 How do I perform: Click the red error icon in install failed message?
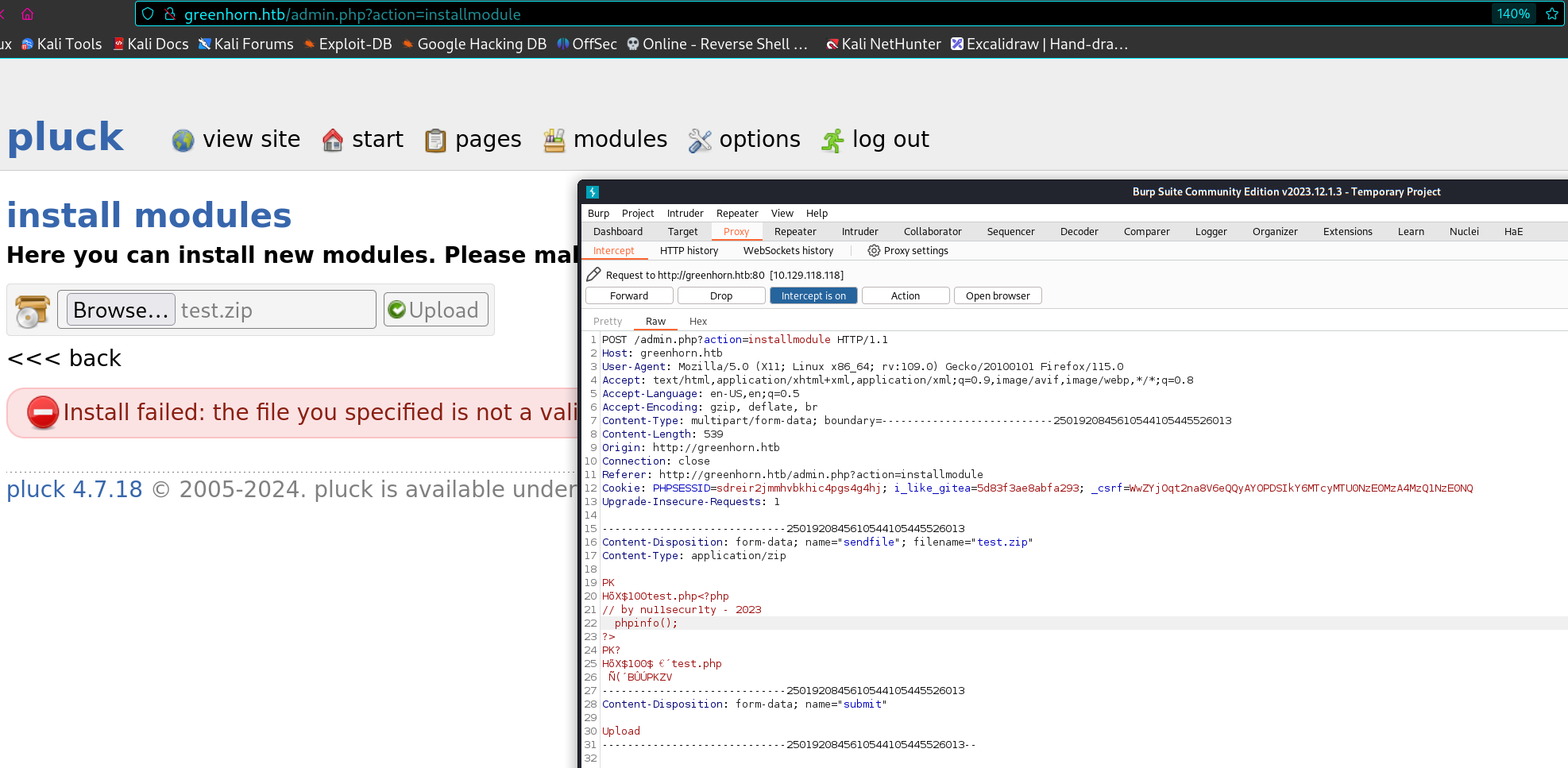tap(43, 412)
